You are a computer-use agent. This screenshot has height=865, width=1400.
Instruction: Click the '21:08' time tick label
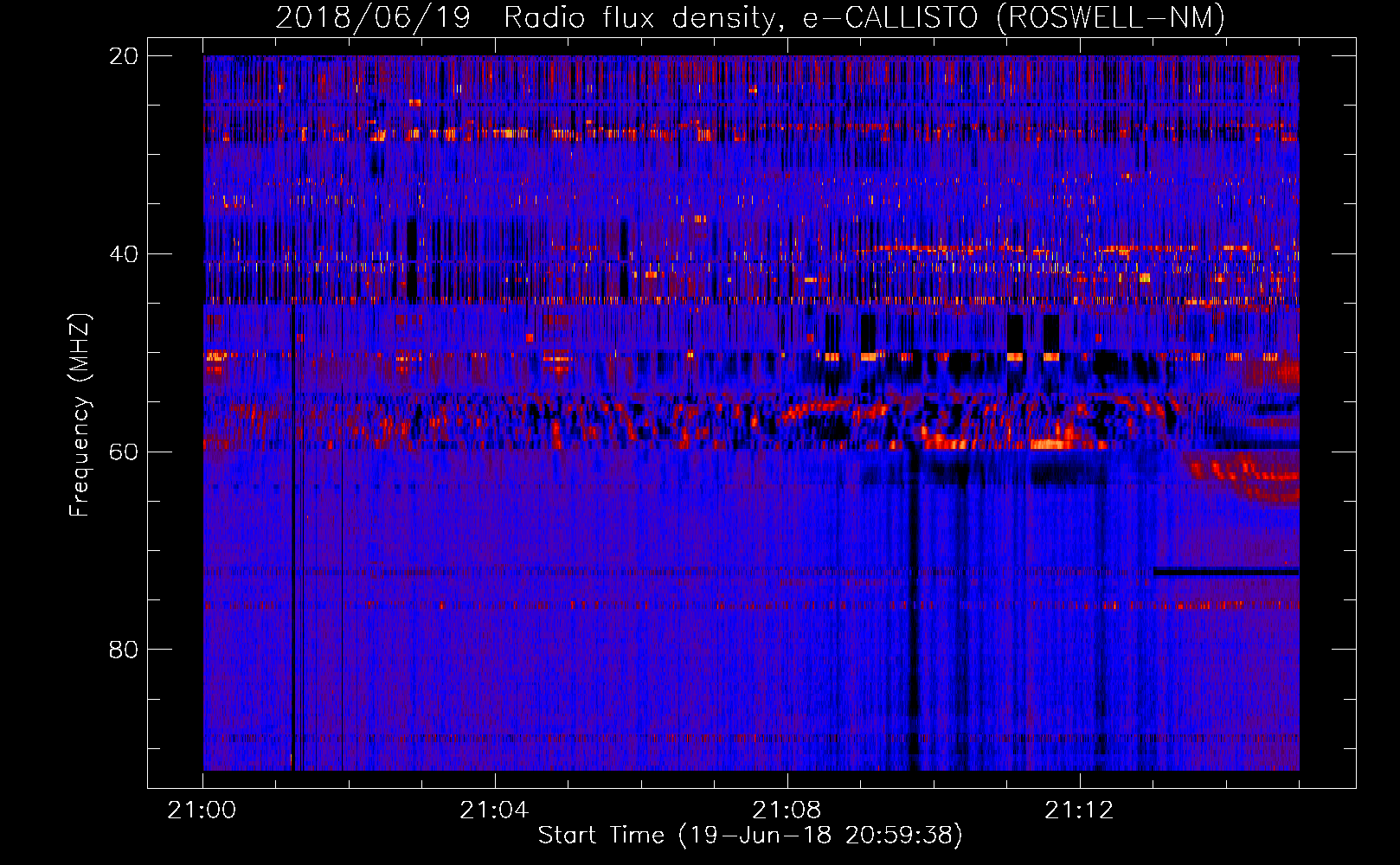tap(787, 811)
